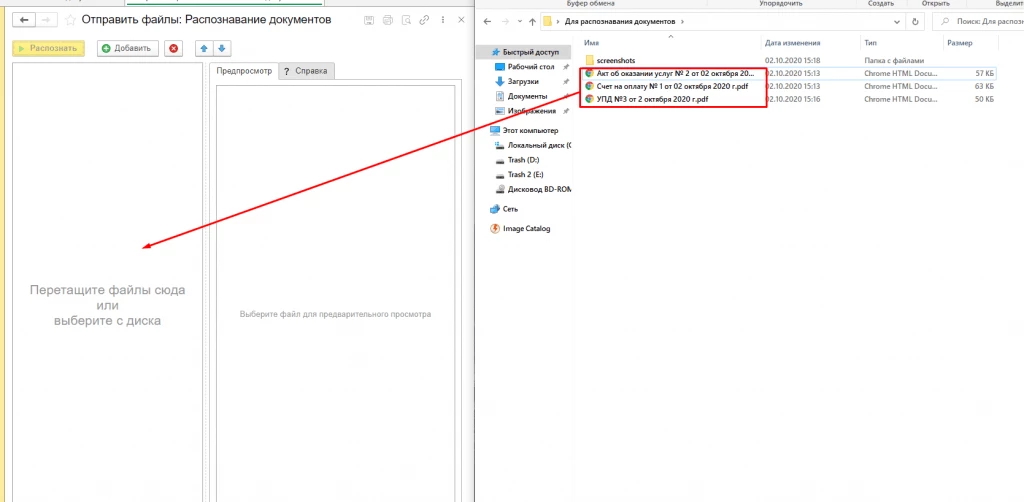
Task: Sort by the Тип column header
Action: 869,43
